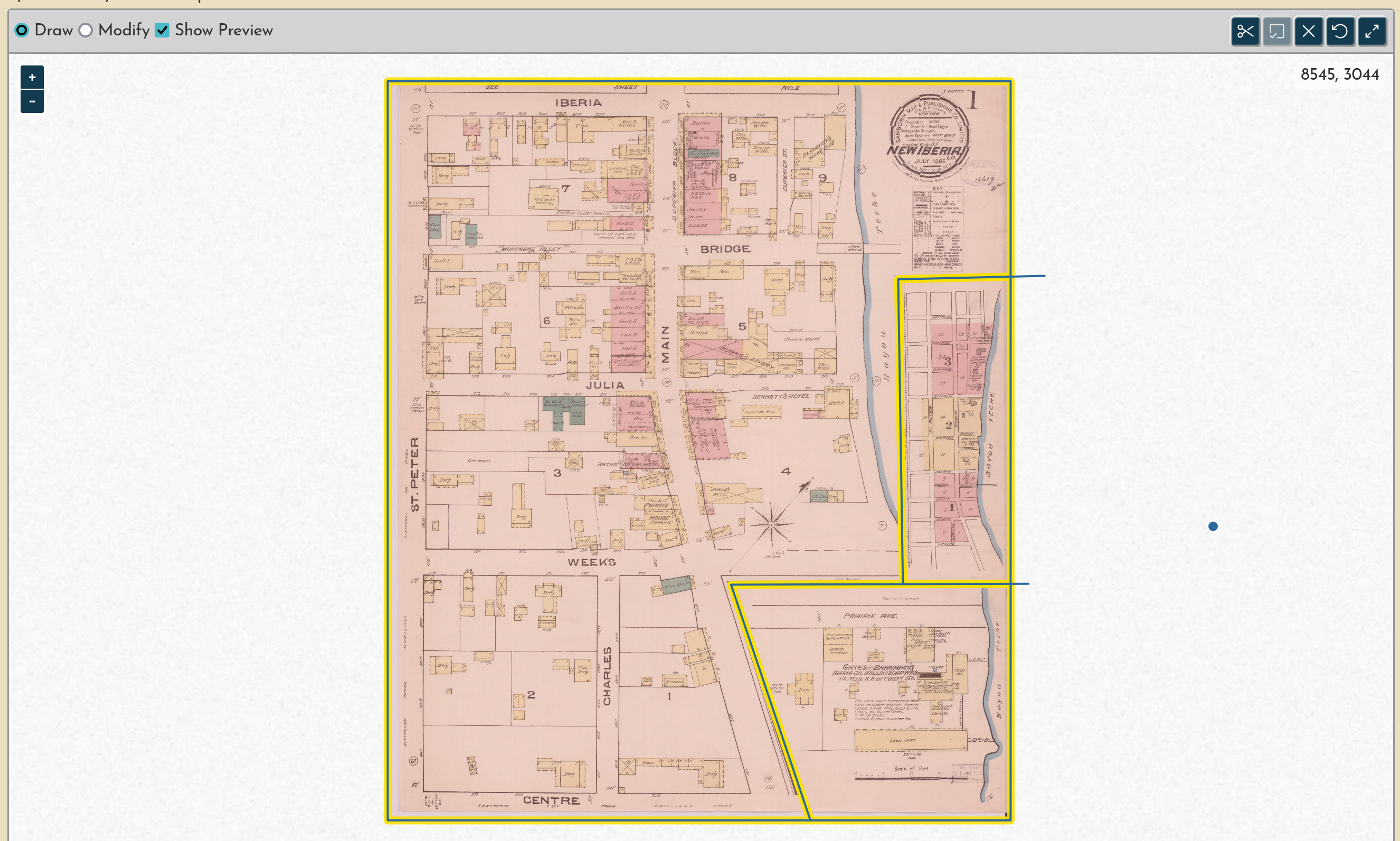1400x841 pixels.
Task: Click the blue drawing cursor dot
Action: click(1213, 526)
